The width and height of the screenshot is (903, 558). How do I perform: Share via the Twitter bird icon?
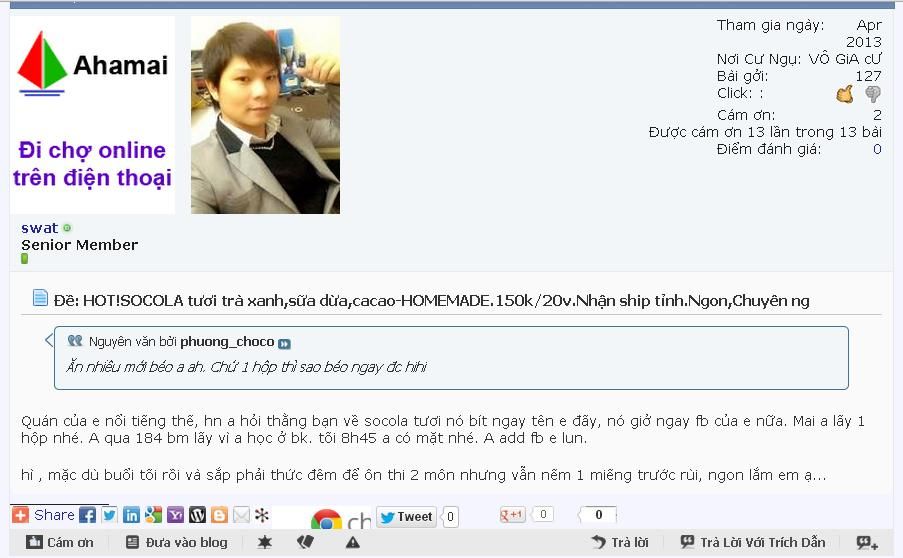[x=109, y=515]
